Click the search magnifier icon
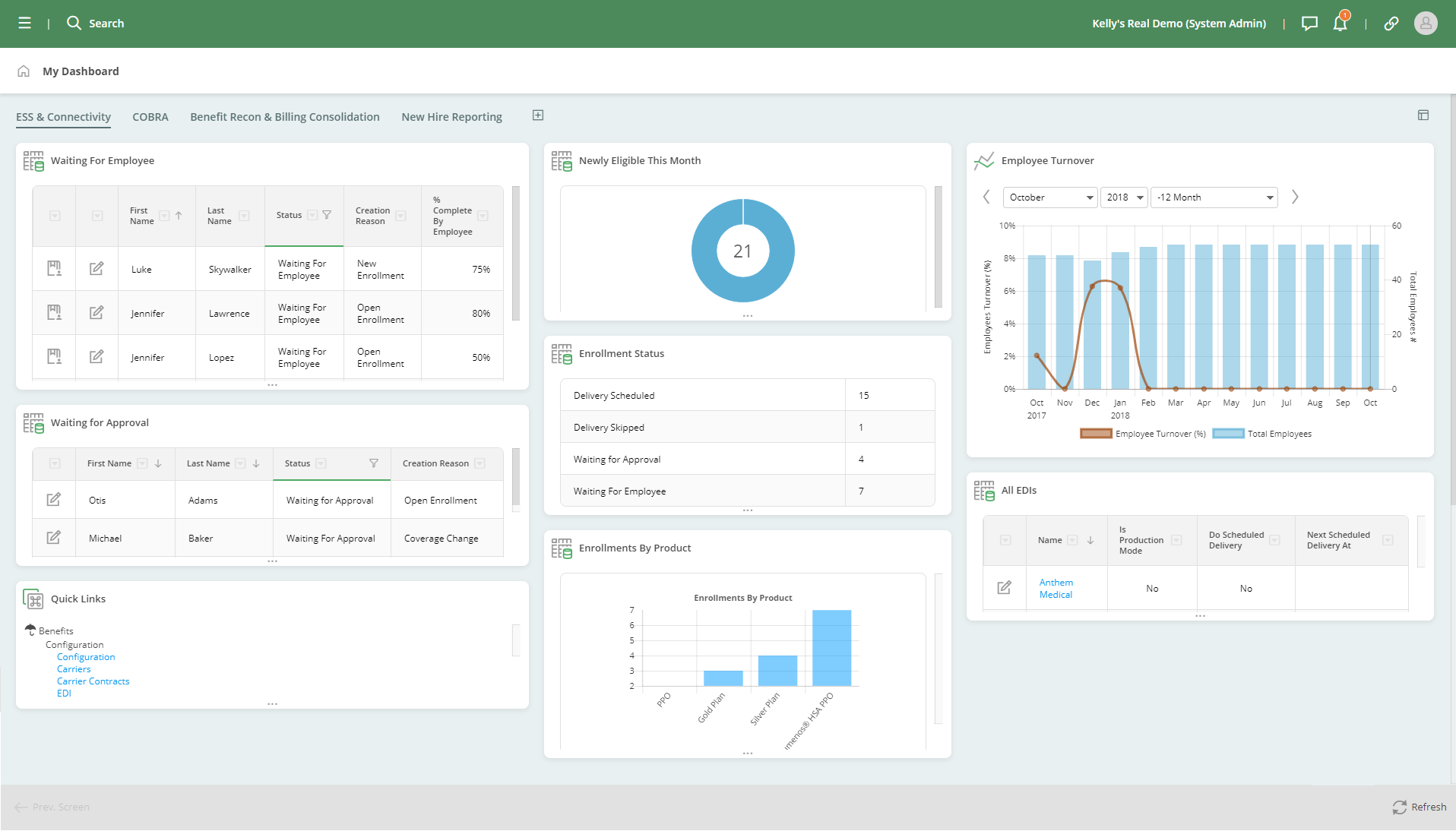Screen dimensions: 1456x831 tap(74, 23)
